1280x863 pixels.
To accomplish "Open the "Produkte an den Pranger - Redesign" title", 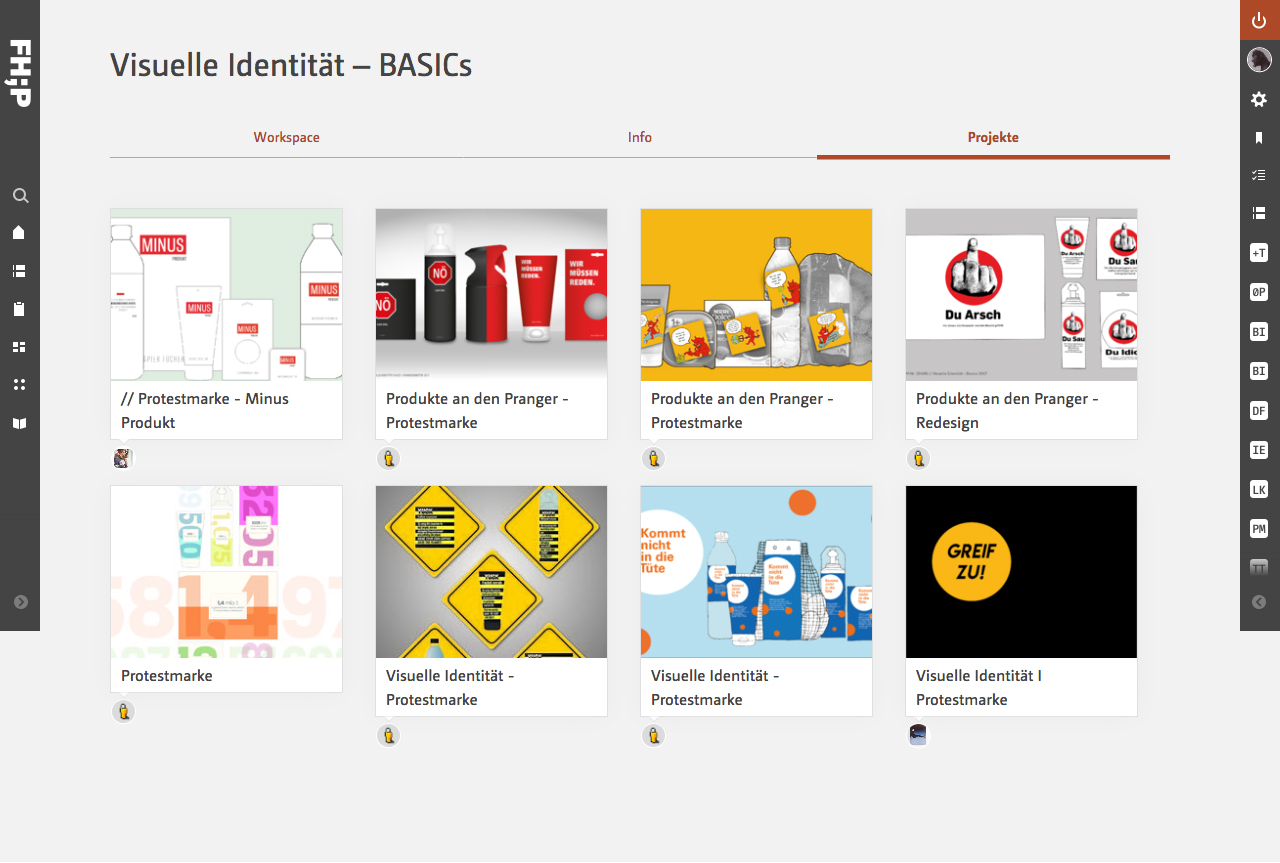I will click(1007, 410).
